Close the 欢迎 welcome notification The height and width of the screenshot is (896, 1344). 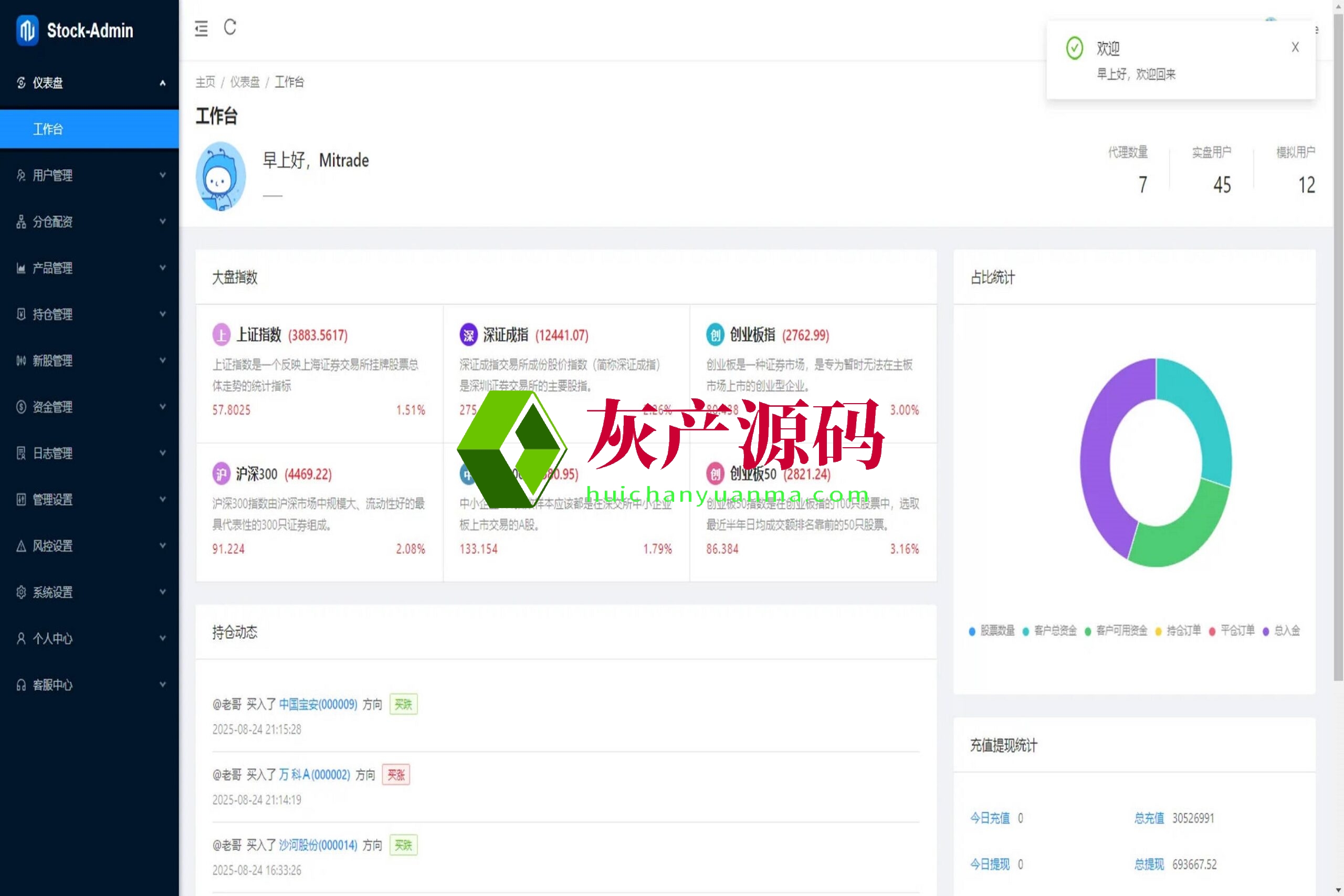point(1295,47)
